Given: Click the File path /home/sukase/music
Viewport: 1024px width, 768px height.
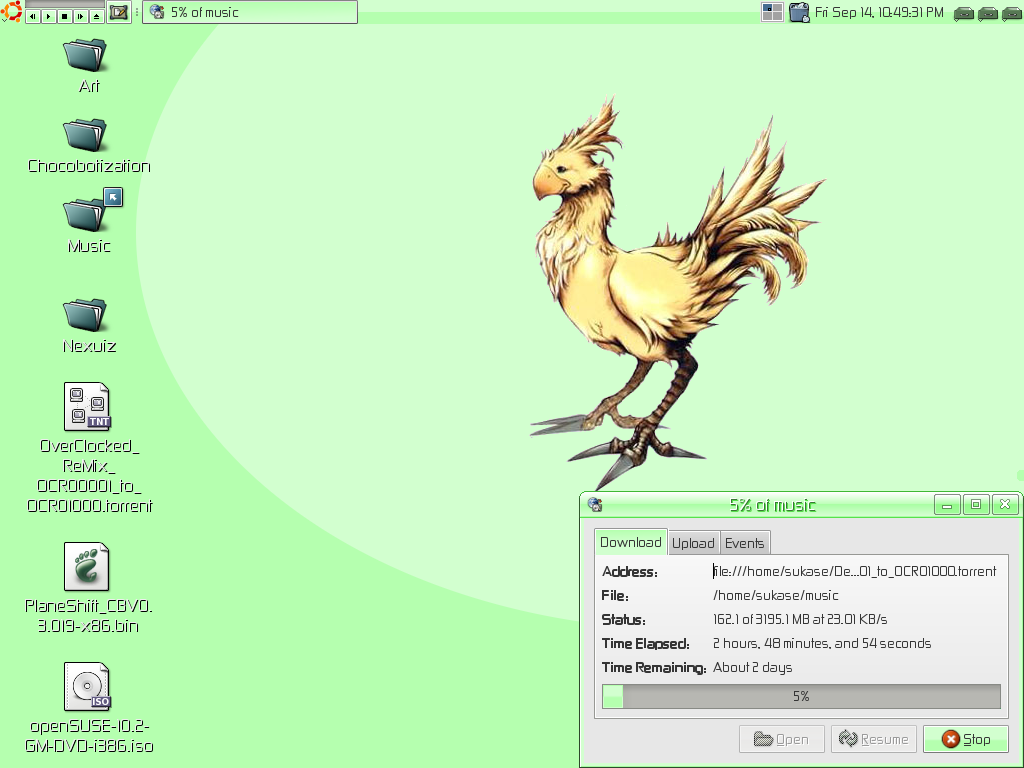Looking at the screenshot, I should (x=776, y=595).
